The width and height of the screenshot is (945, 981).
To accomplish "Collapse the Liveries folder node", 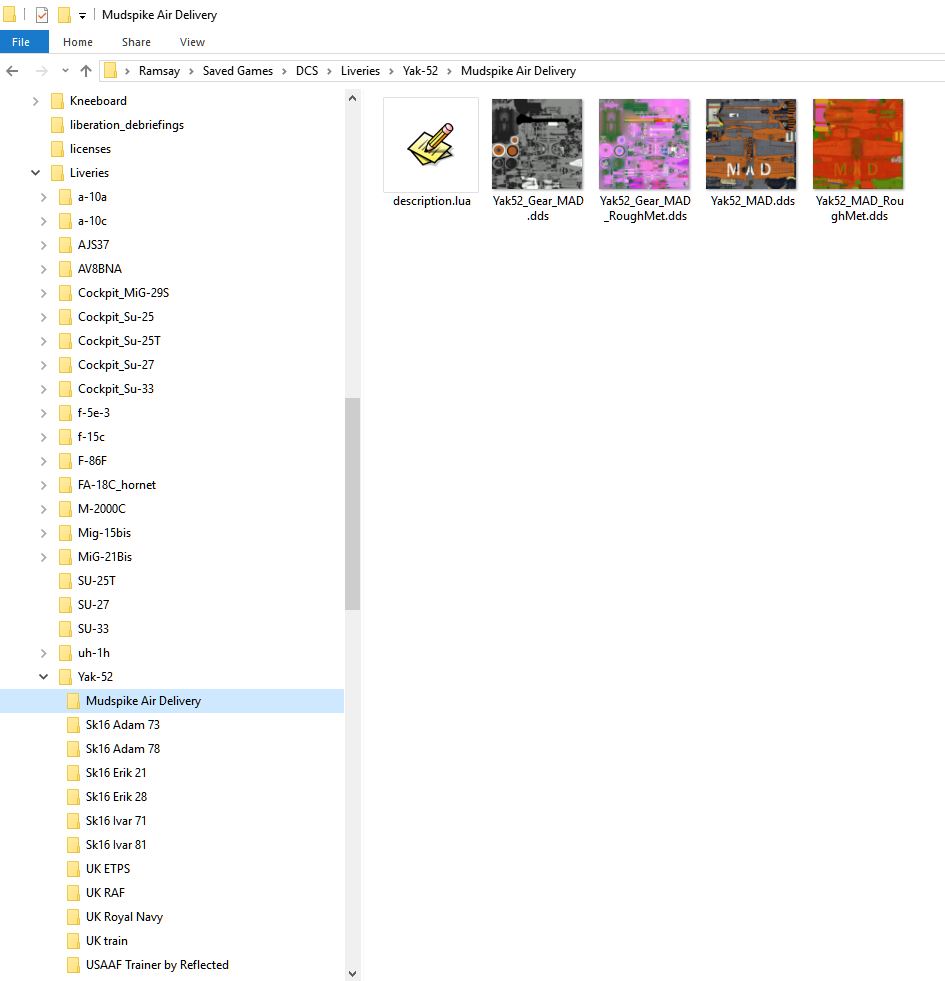I will click(x=36, y=173).
